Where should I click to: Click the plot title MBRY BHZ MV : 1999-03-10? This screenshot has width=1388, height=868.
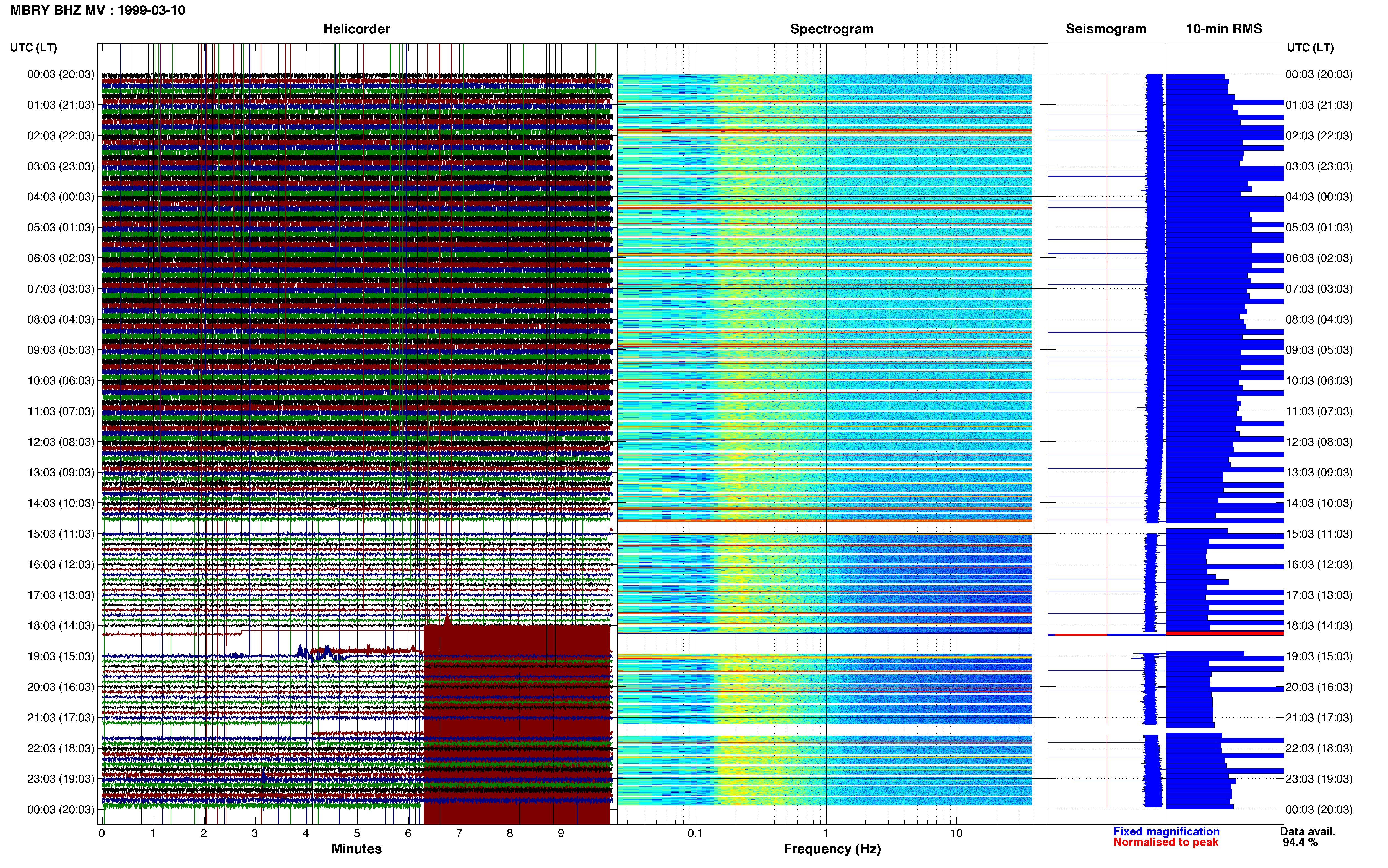click(98, 10)
